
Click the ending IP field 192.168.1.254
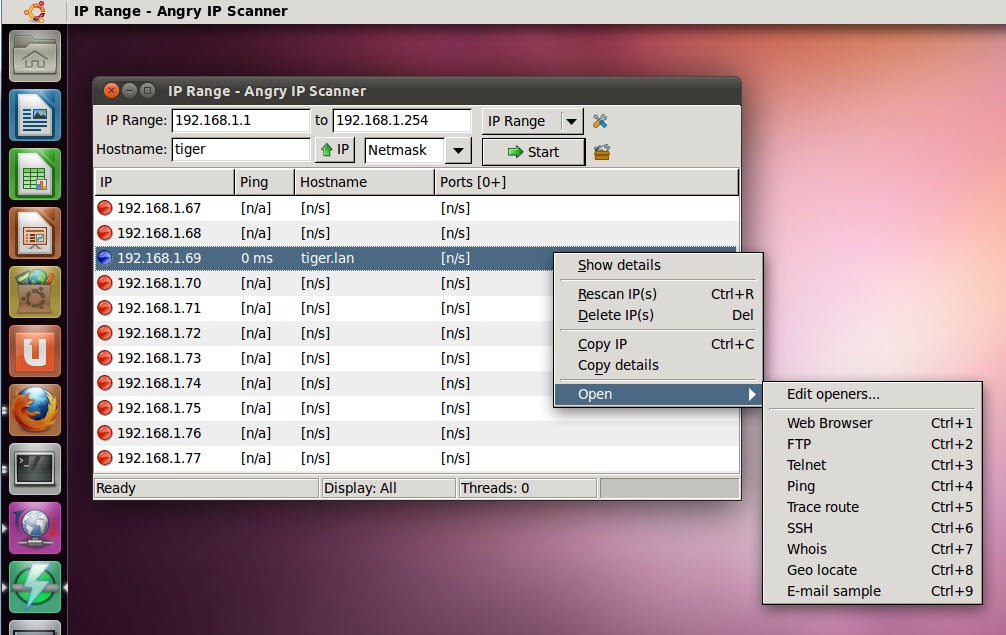(402, 120)
